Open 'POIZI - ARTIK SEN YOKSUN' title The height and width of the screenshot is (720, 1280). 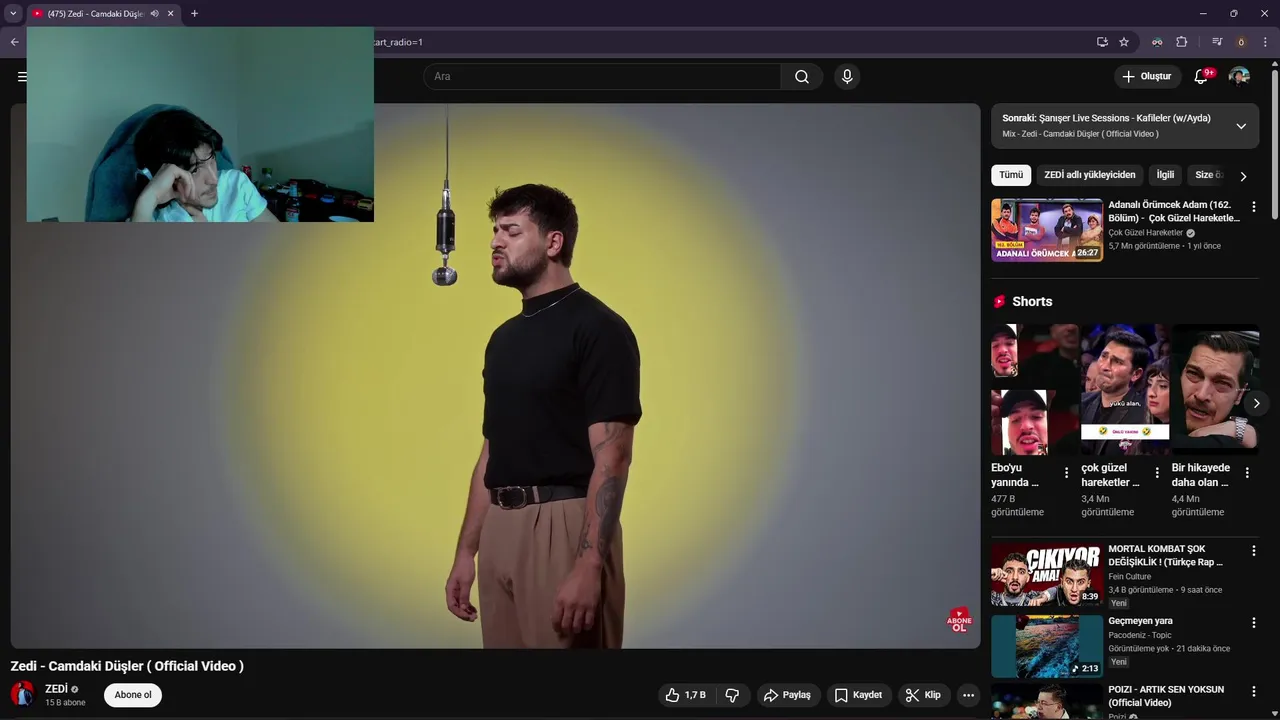pyautogui.click(x=1166, y=696)
